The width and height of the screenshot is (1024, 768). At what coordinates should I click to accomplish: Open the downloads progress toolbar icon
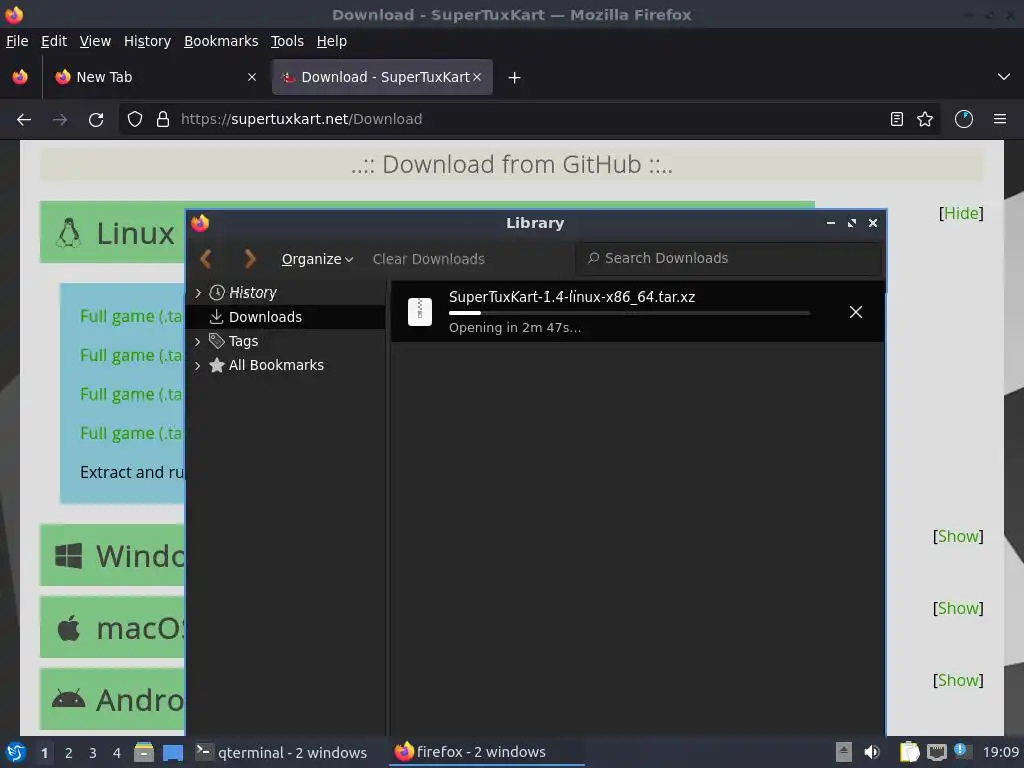(x=964, y=120)
